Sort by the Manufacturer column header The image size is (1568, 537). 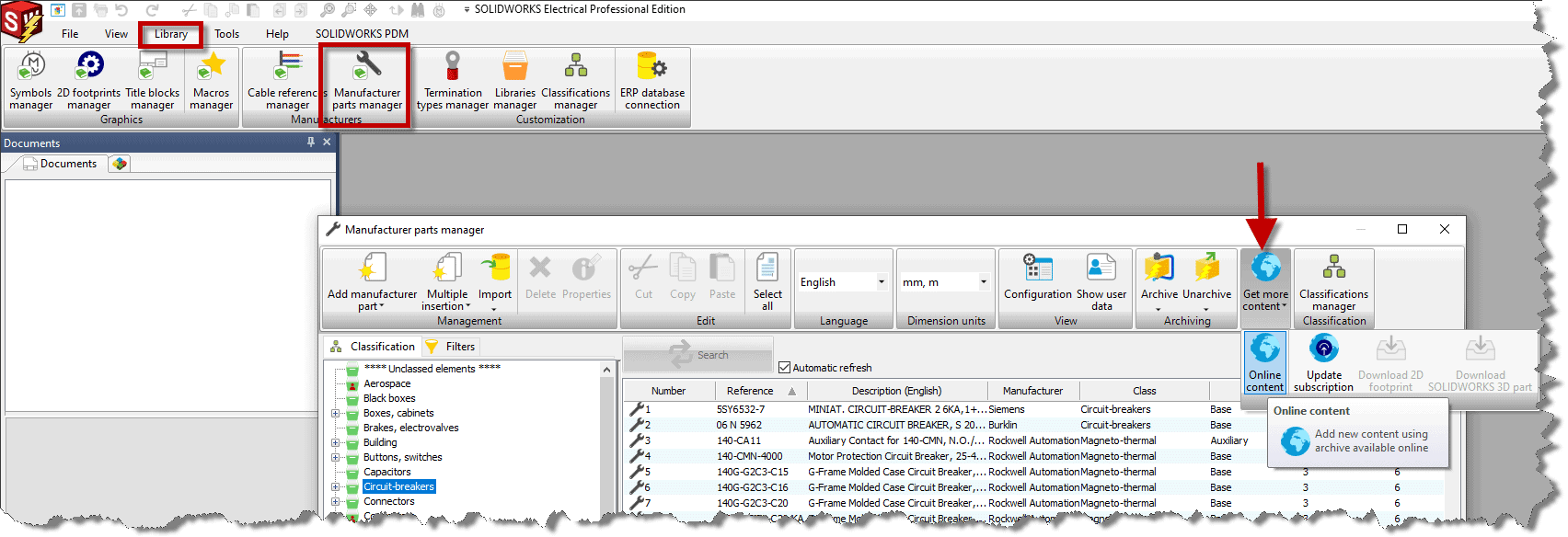1032,391
